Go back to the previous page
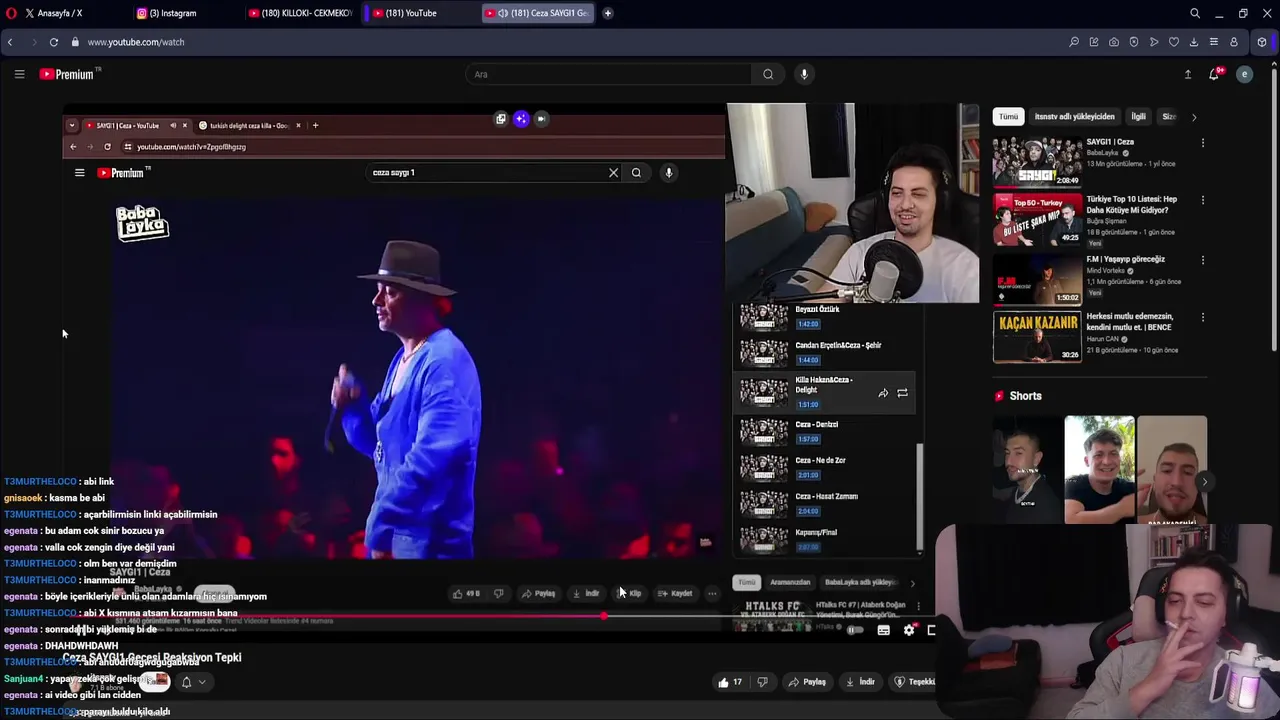Viewport: 1280px width, 720px height. (x=10, y=42)
